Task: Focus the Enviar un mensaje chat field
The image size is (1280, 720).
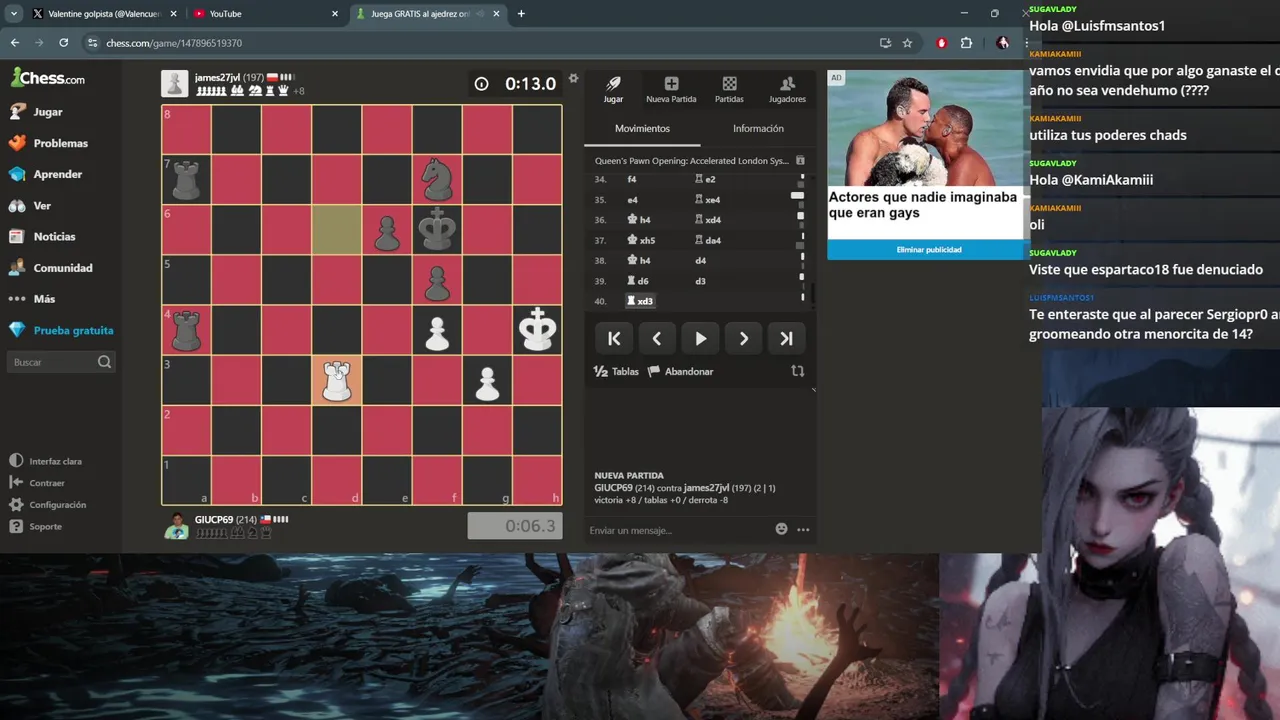Action: [x=680, y=530]
